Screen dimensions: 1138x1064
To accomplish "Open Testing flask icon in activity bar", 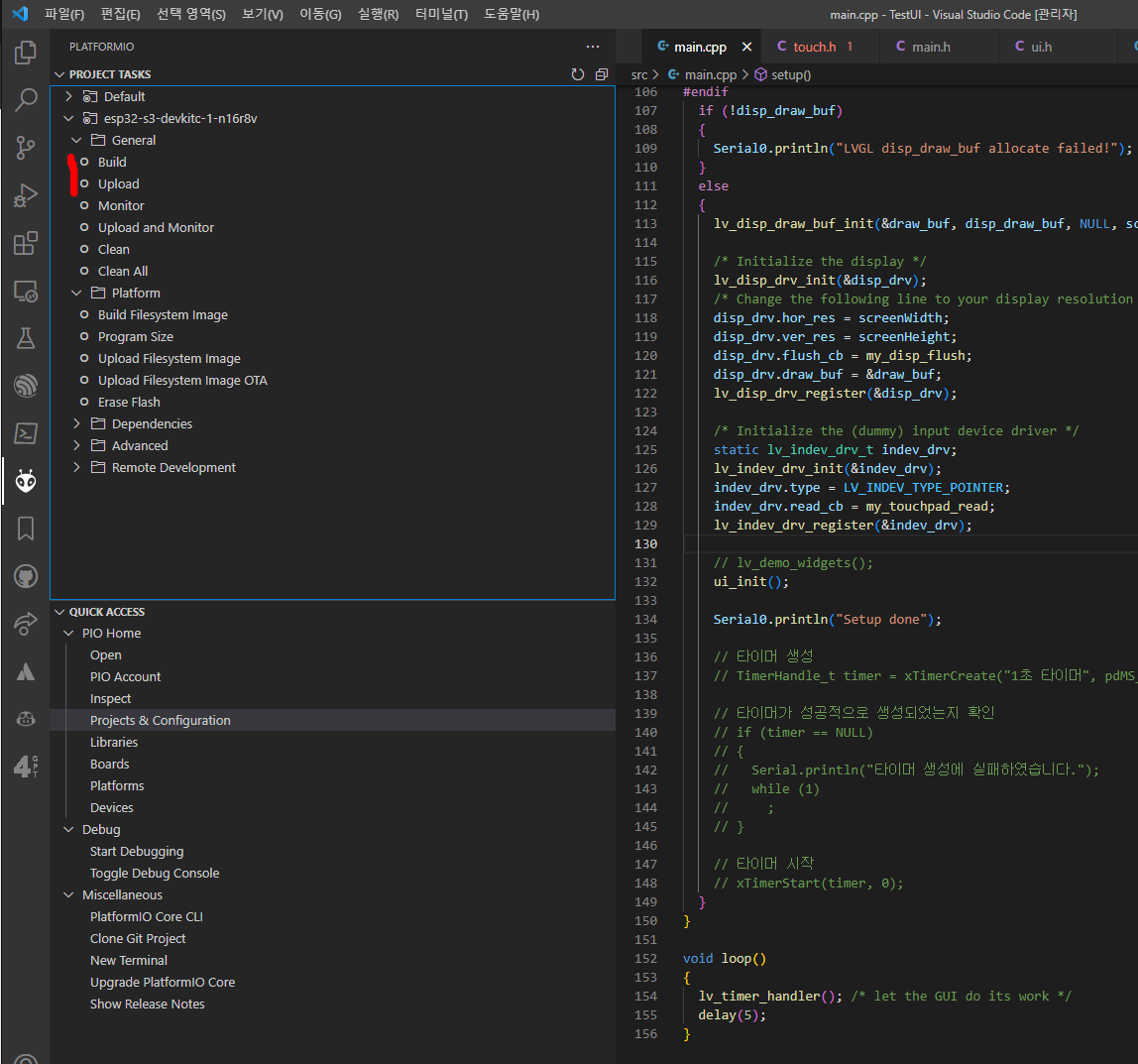I will (26, 338).
